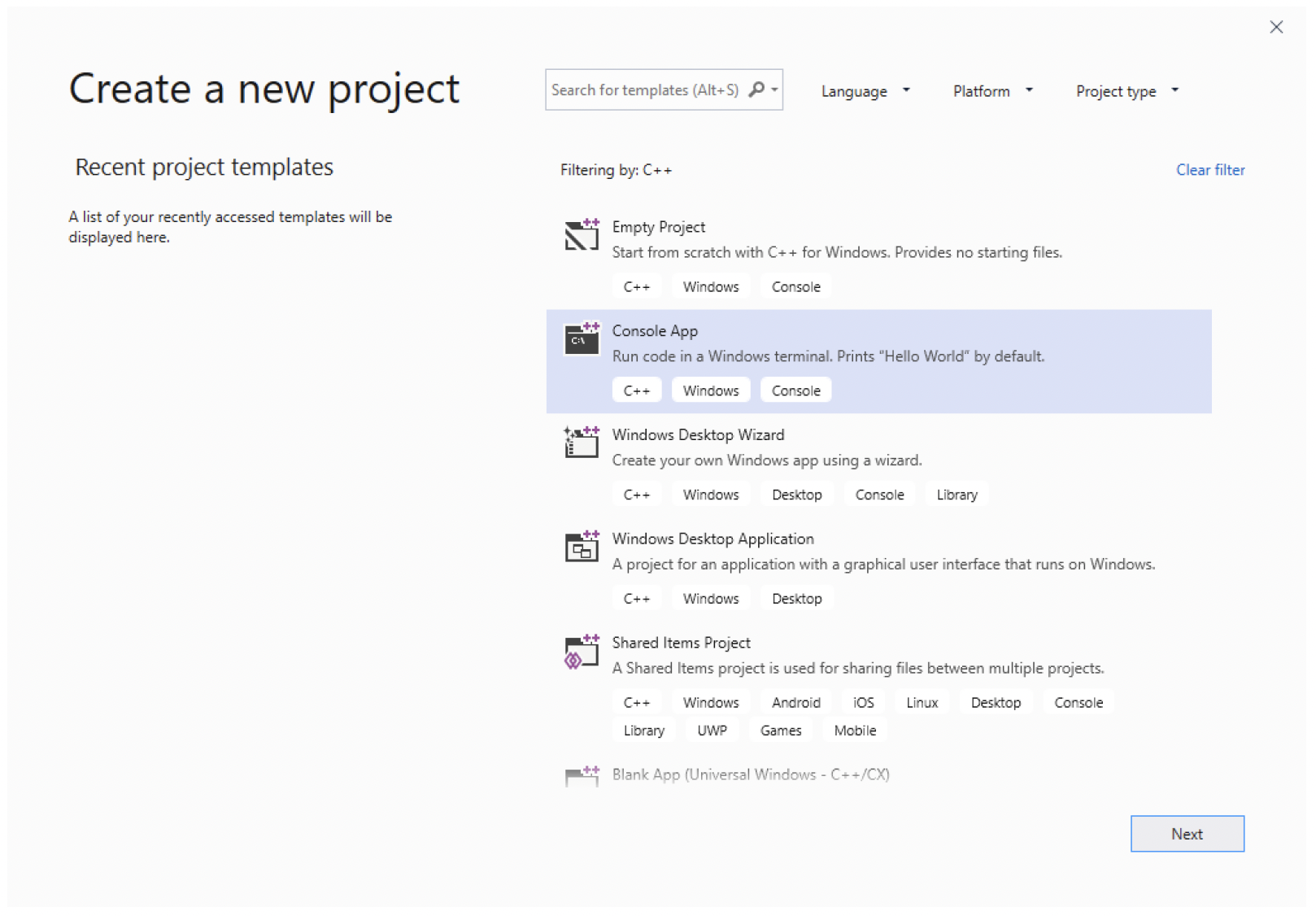1316x916 pixels.
Task: Focus the Search for templates field
Action: [x=664, y=89]
